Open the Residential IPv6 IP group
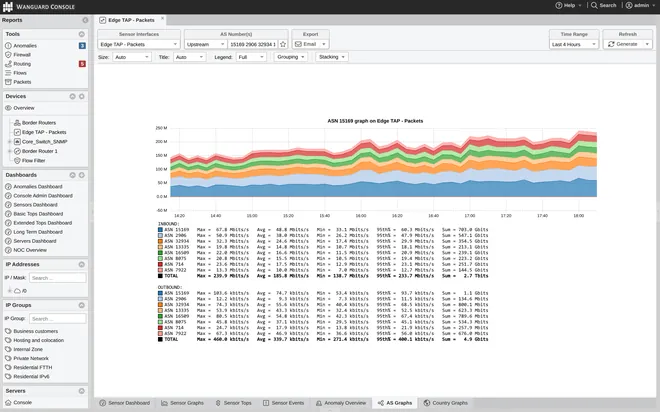The height and width of the screenshot is (412, 660). (x=32, y=377)
